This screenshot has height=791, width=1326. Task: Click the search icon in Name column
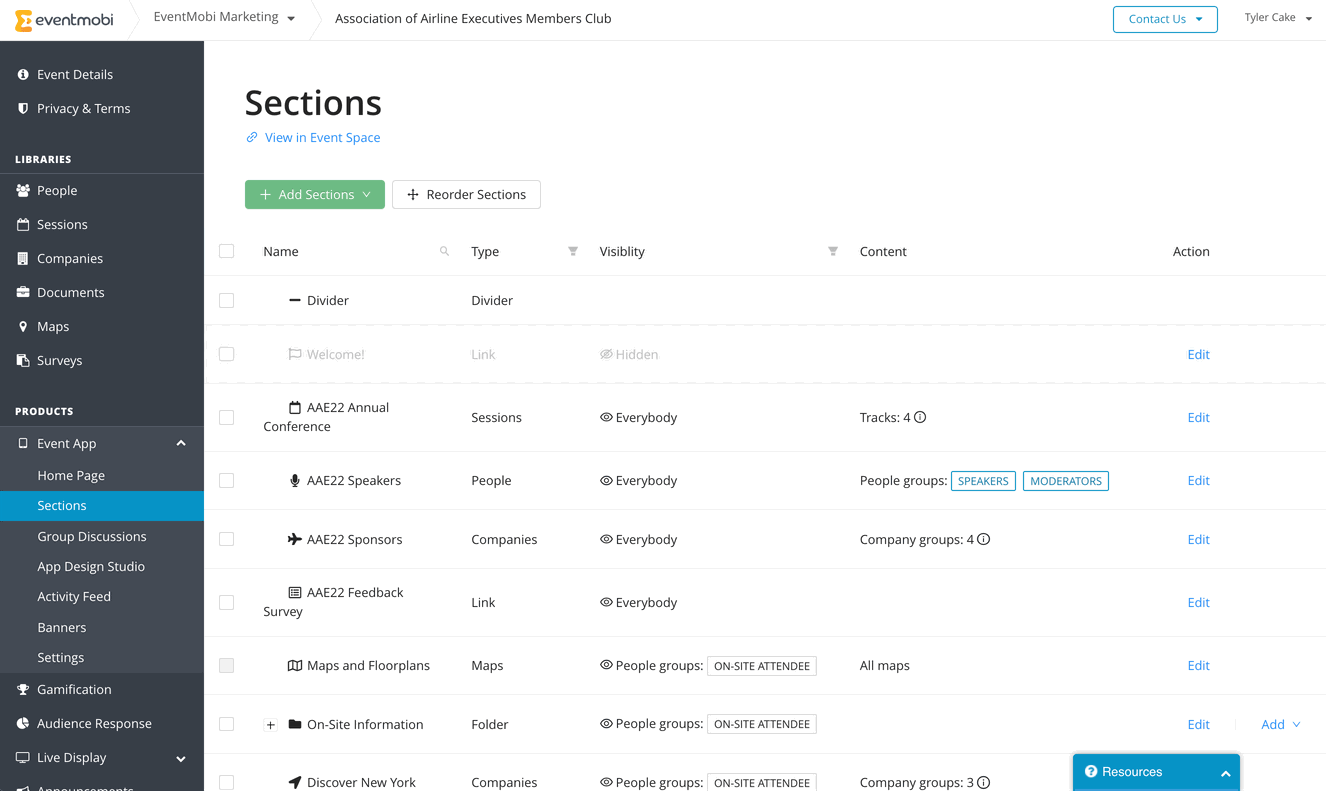click(444, 251)
